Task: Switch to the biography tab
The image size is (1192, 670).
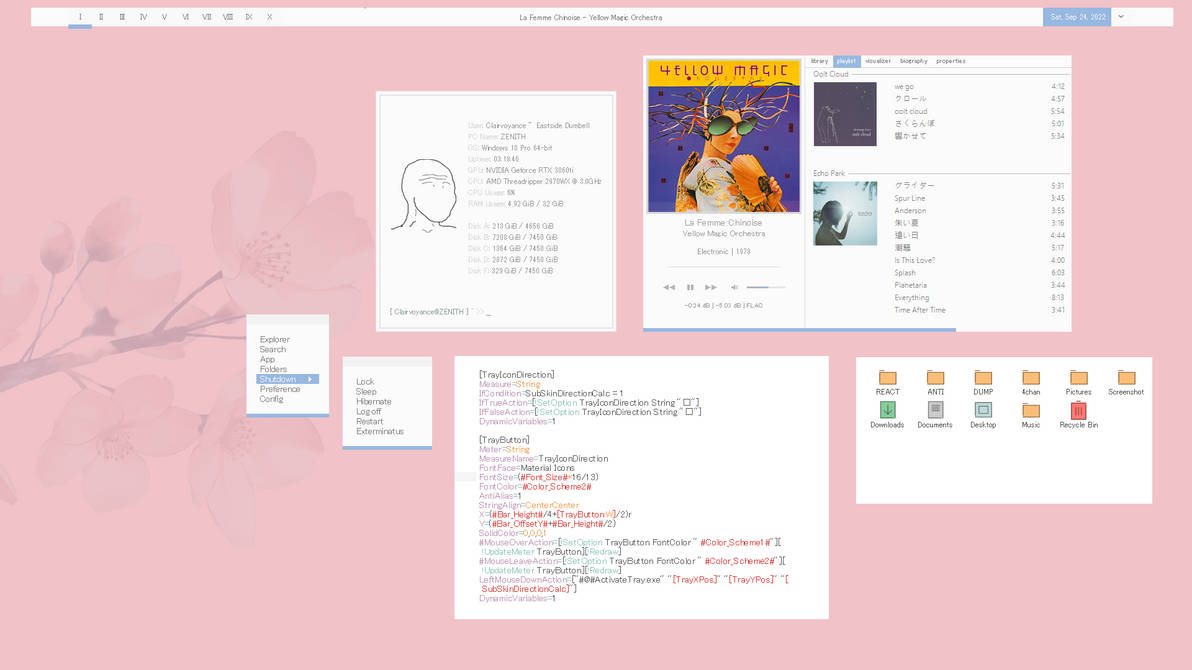Action: [x=913, y=61]
